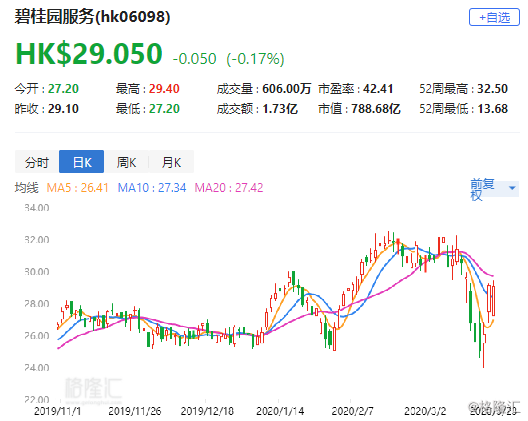This screenshot has height=421, width=528.
Task: Click the 2019/12/18 date axis label
Action: click(x=207, y=411)
